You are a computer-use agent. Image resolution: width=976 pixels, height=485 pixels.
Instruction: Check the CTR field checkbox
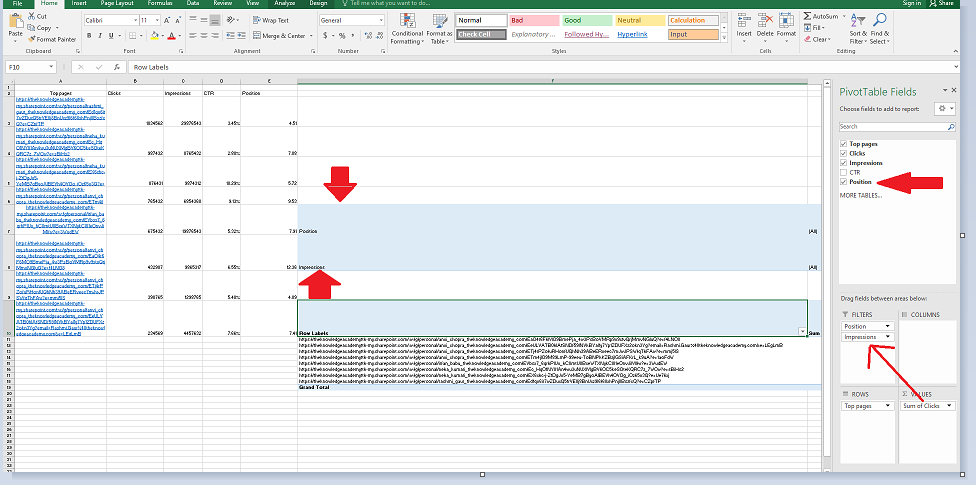(x=843, y=172)
